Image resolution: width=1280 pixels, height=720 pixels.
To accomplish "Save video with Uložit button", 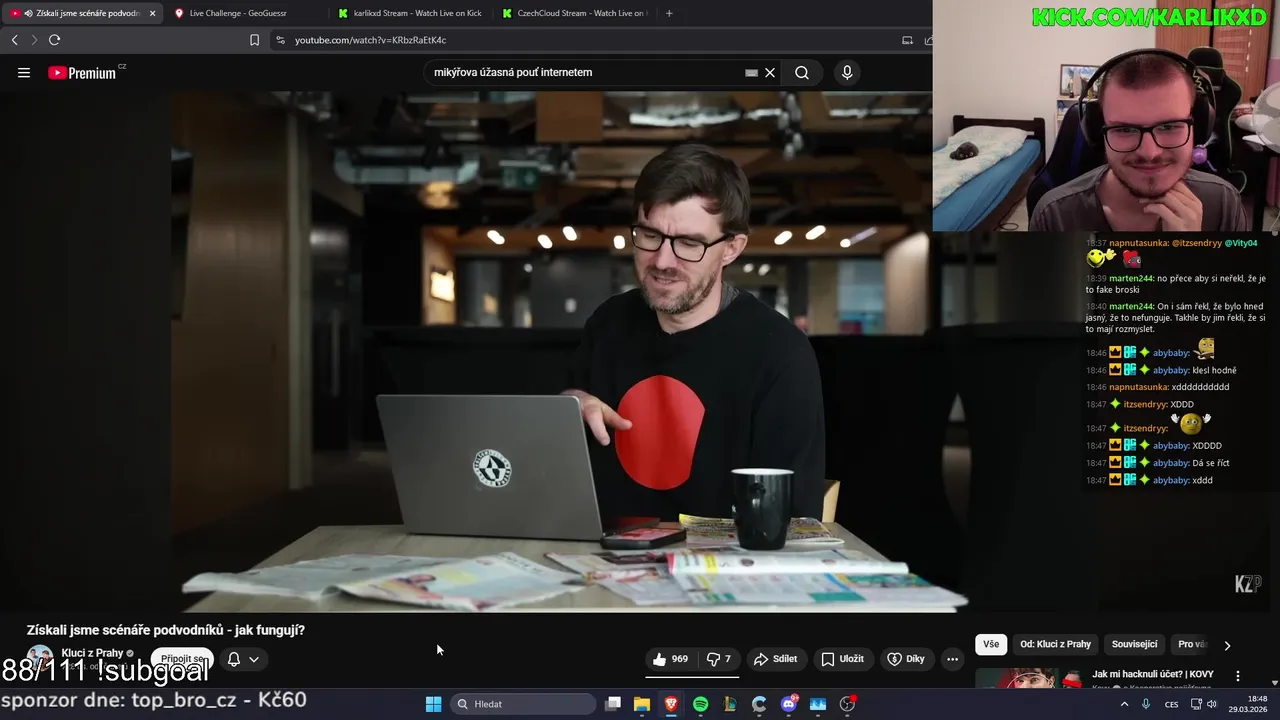I will 842,659.
